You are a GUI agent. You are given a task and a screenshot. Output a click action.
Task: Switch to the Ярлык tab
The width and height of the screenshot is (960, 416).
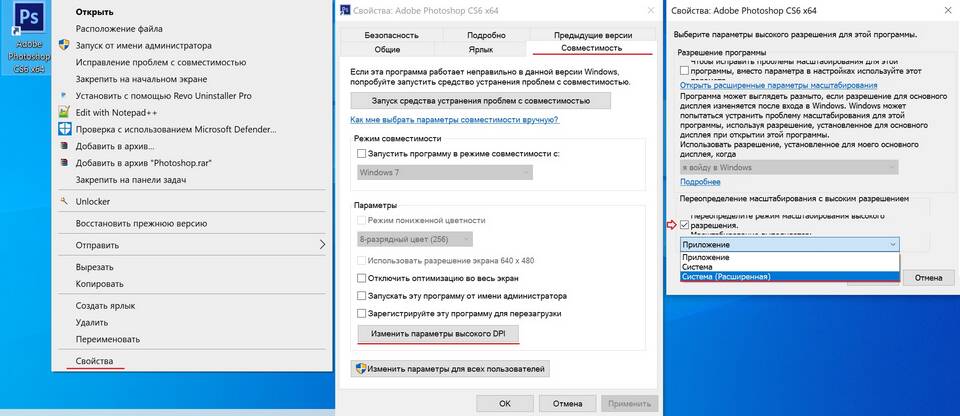[x=479, y=49]
